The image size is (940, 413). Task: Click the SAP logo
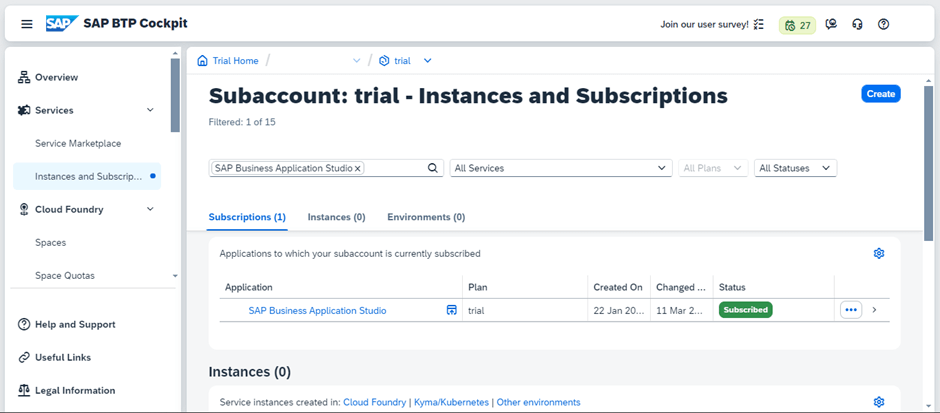click(62, 23)
